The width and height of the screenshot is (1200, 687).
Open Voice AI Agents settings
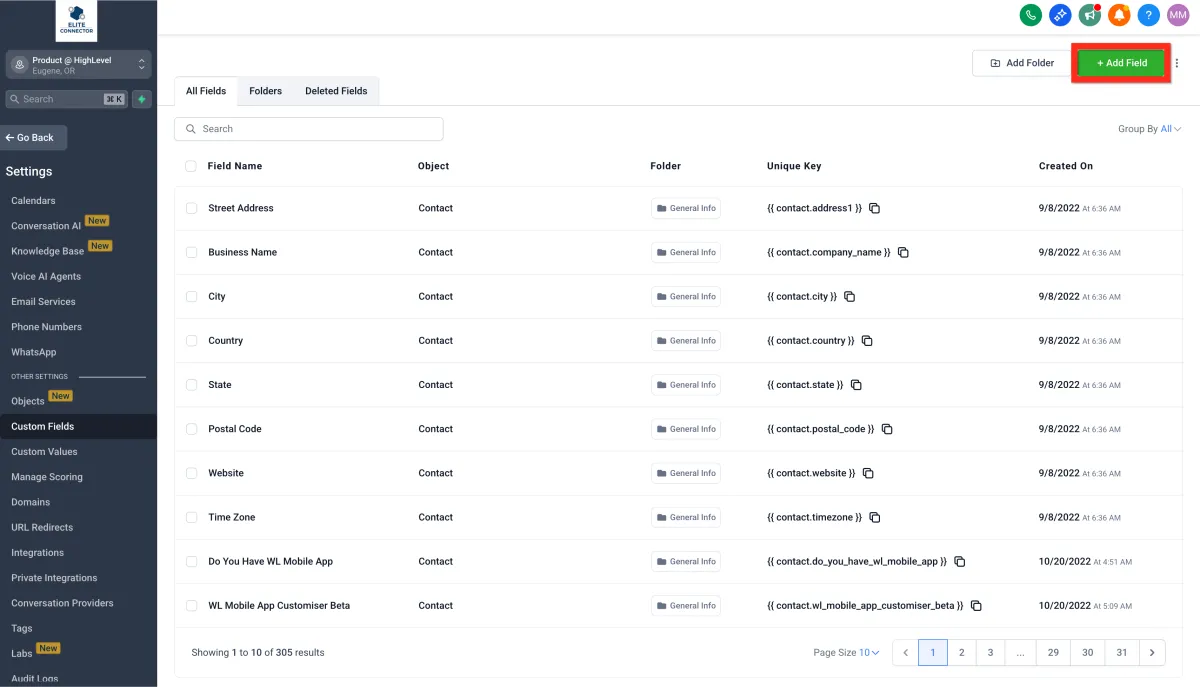click(x=46, y=276)
